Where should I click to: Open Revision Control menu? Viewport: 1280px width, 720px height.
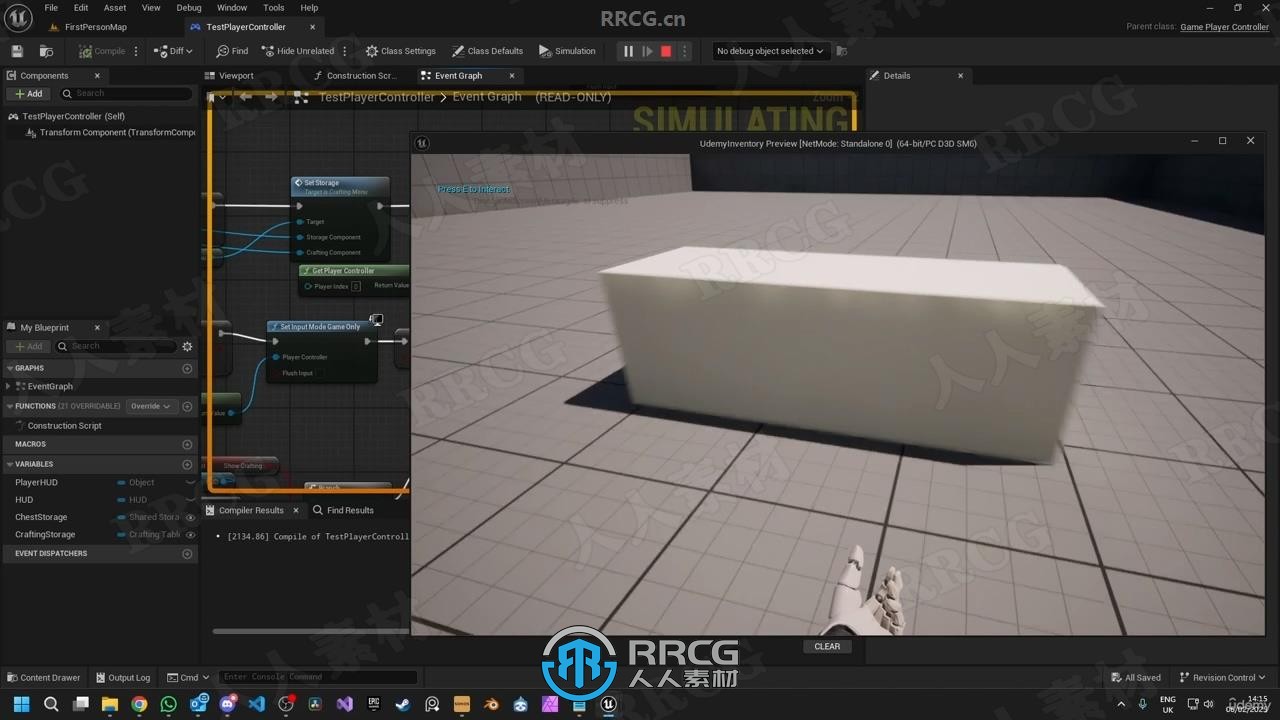coord(1222,677)
